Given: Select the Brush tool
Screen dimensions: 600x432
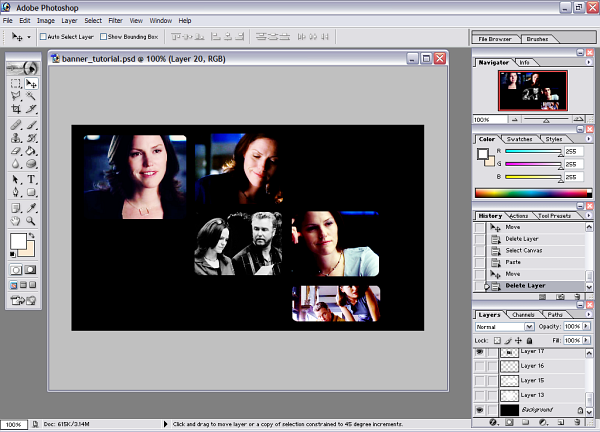Looking at the screenshot, I should coord(31,125).
